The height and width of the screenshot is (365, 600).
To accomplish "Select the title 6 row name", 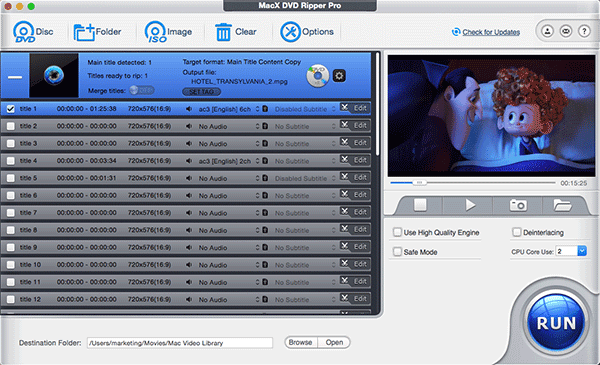I will 28,196.
